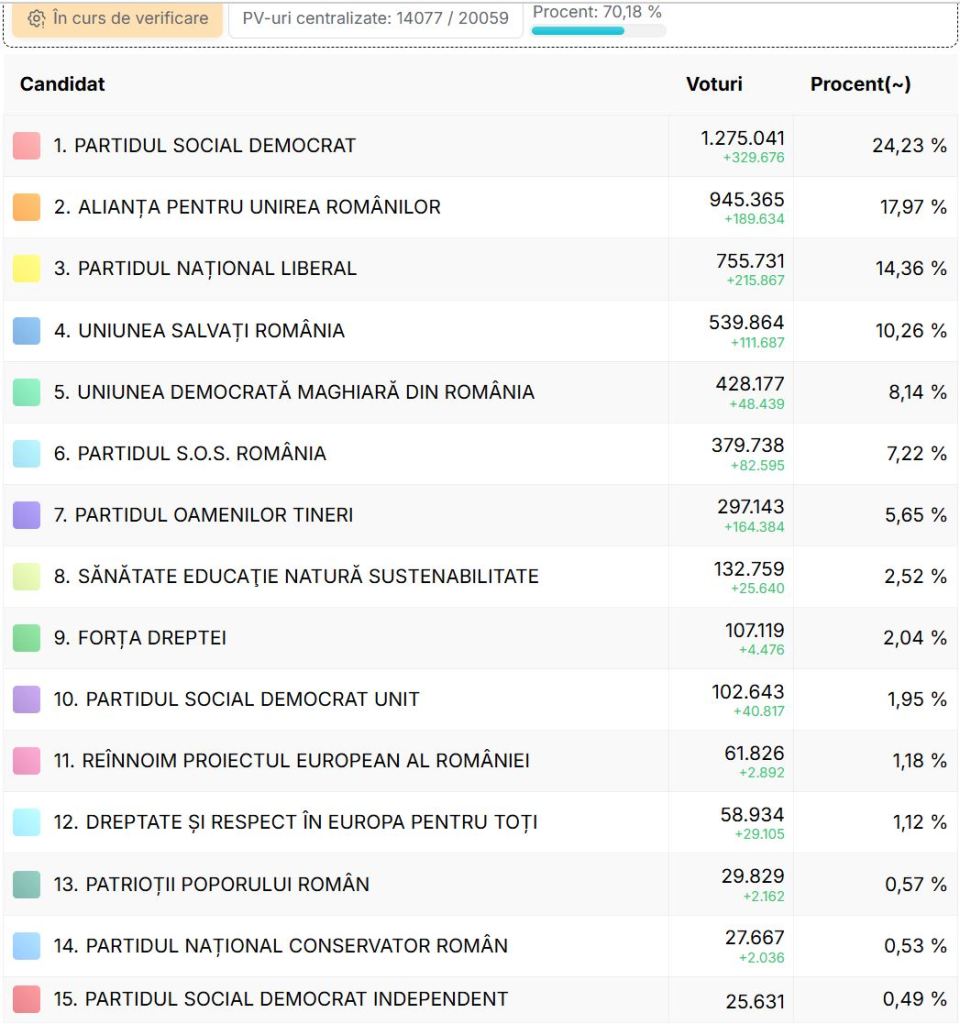Select the orange AUR color swatch
This screenshot has width=960, height=1024.
click(26, 206)
